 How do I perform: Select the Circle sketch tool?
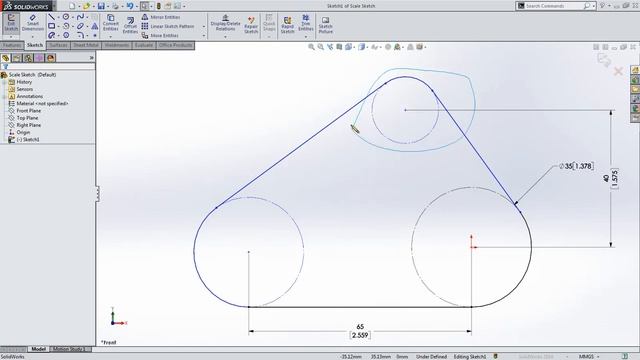(x=66, y=17)
